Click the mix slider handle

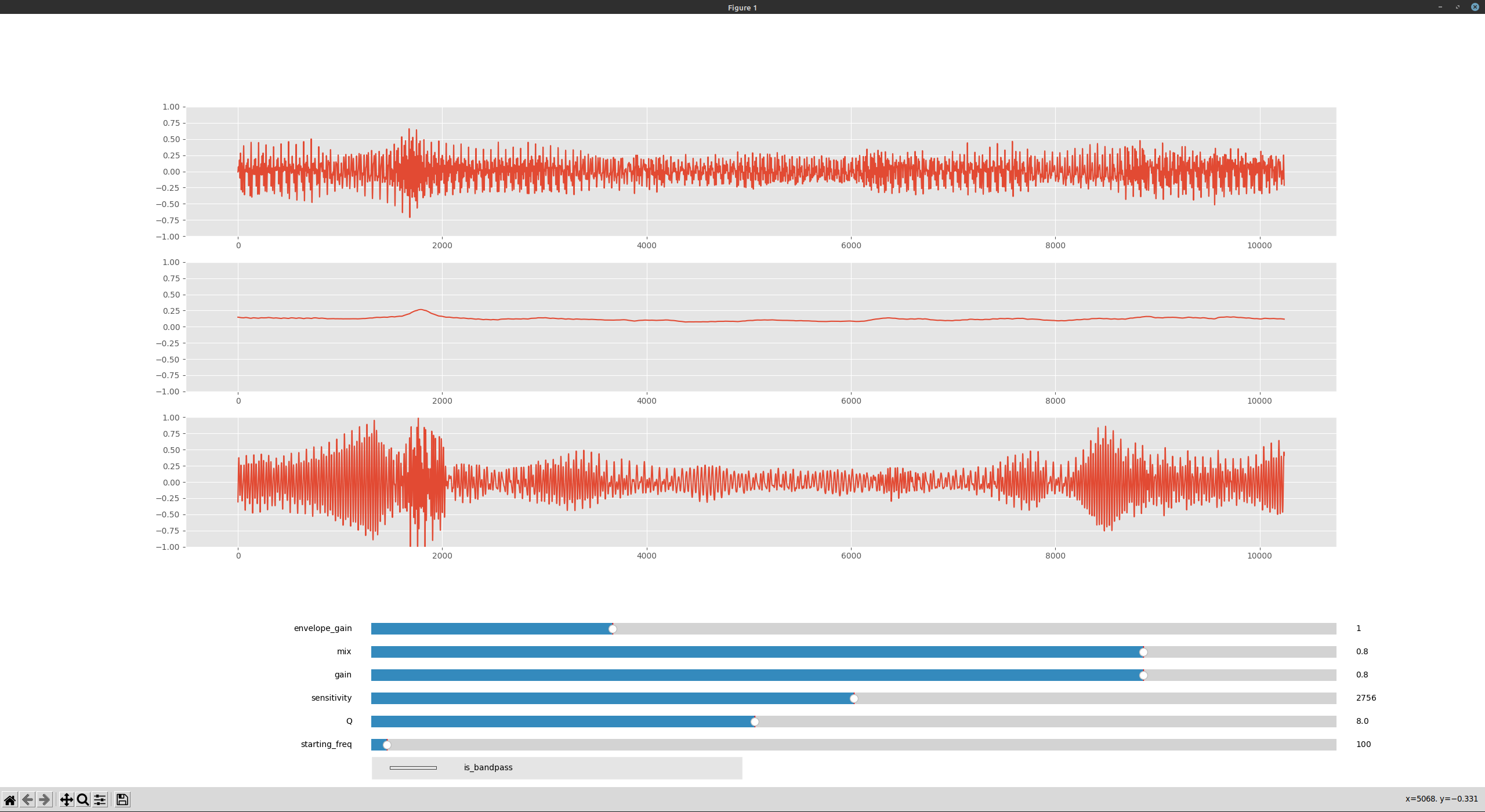coord(1143,652)
